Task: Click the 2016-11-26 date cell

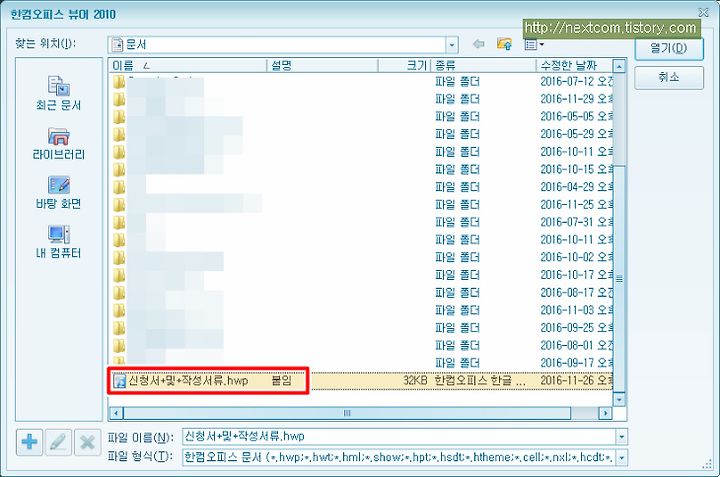Action: pos(576,381)
